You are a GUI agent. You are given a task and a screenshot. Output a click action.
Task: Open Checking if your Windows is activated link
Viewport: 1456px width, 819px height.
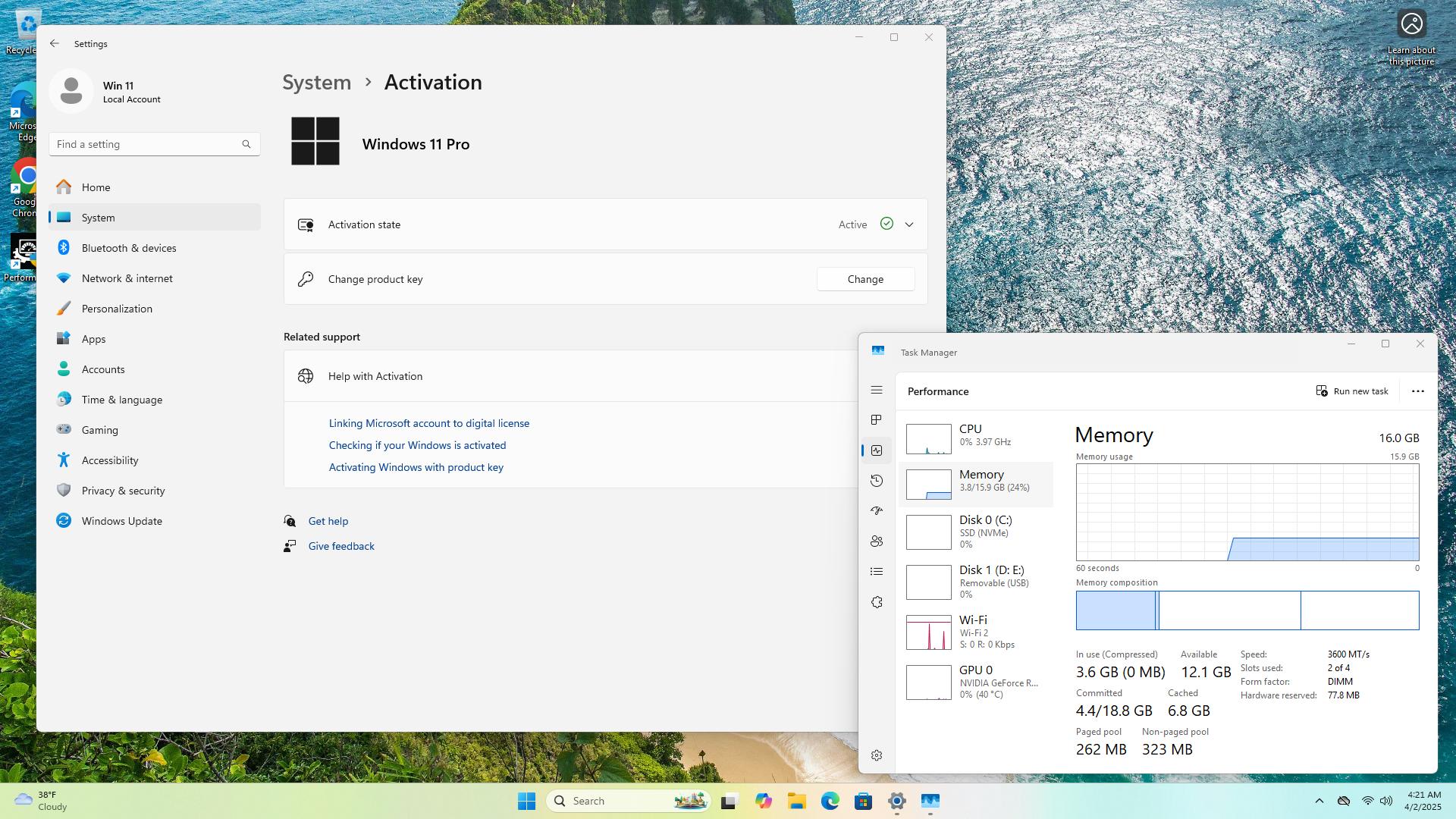click(x=417, y=445)
